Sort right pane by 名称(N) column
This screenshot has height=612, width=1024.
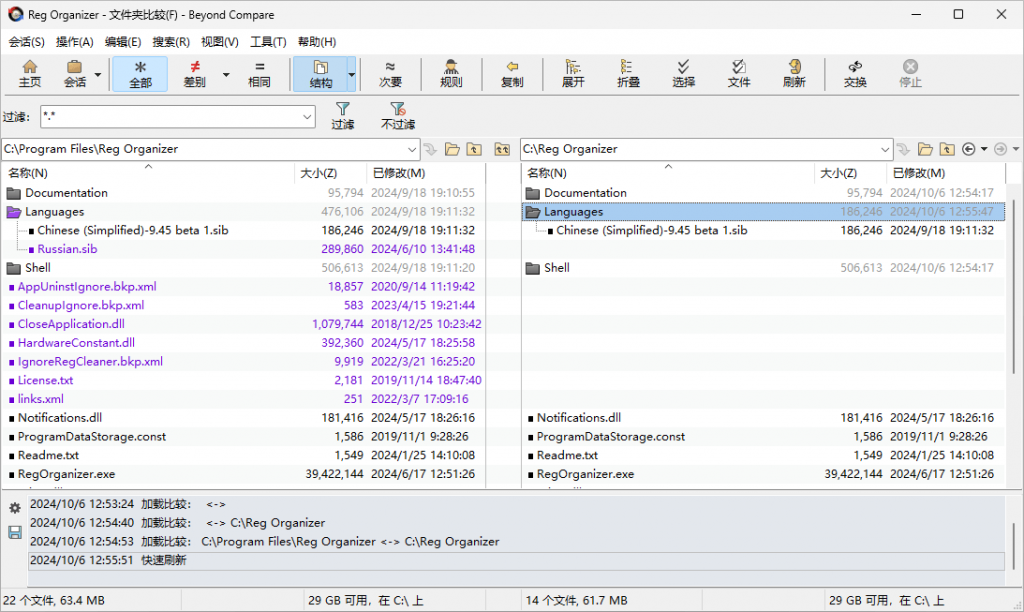[668, 173]
